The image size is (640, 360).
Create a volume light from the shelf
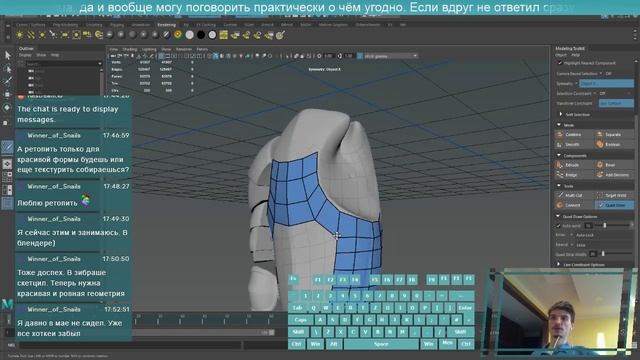(x=76, y=36)
